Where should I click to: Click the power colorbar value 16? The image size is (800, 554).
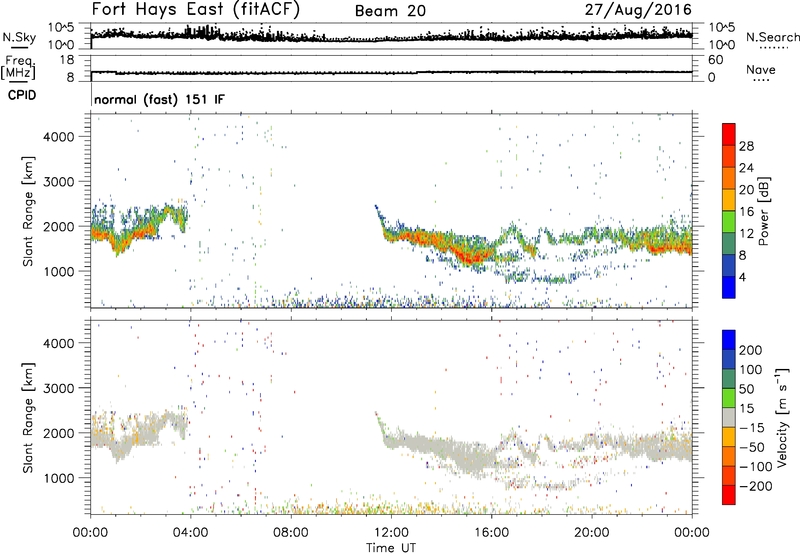click(x=746, y=212)
